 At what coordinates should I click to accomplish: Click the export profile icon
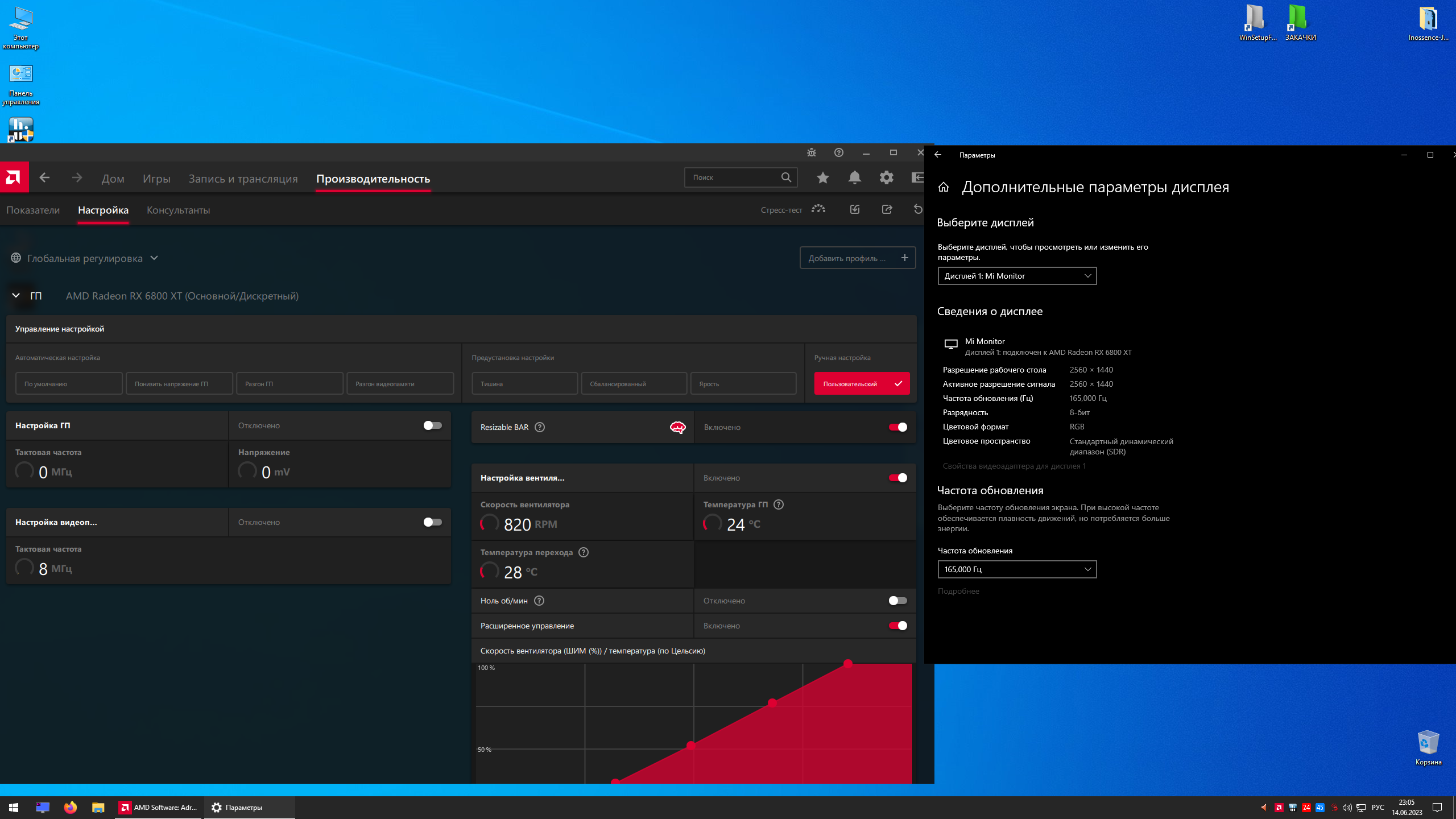pyautogui.click(x=887, y=209)
